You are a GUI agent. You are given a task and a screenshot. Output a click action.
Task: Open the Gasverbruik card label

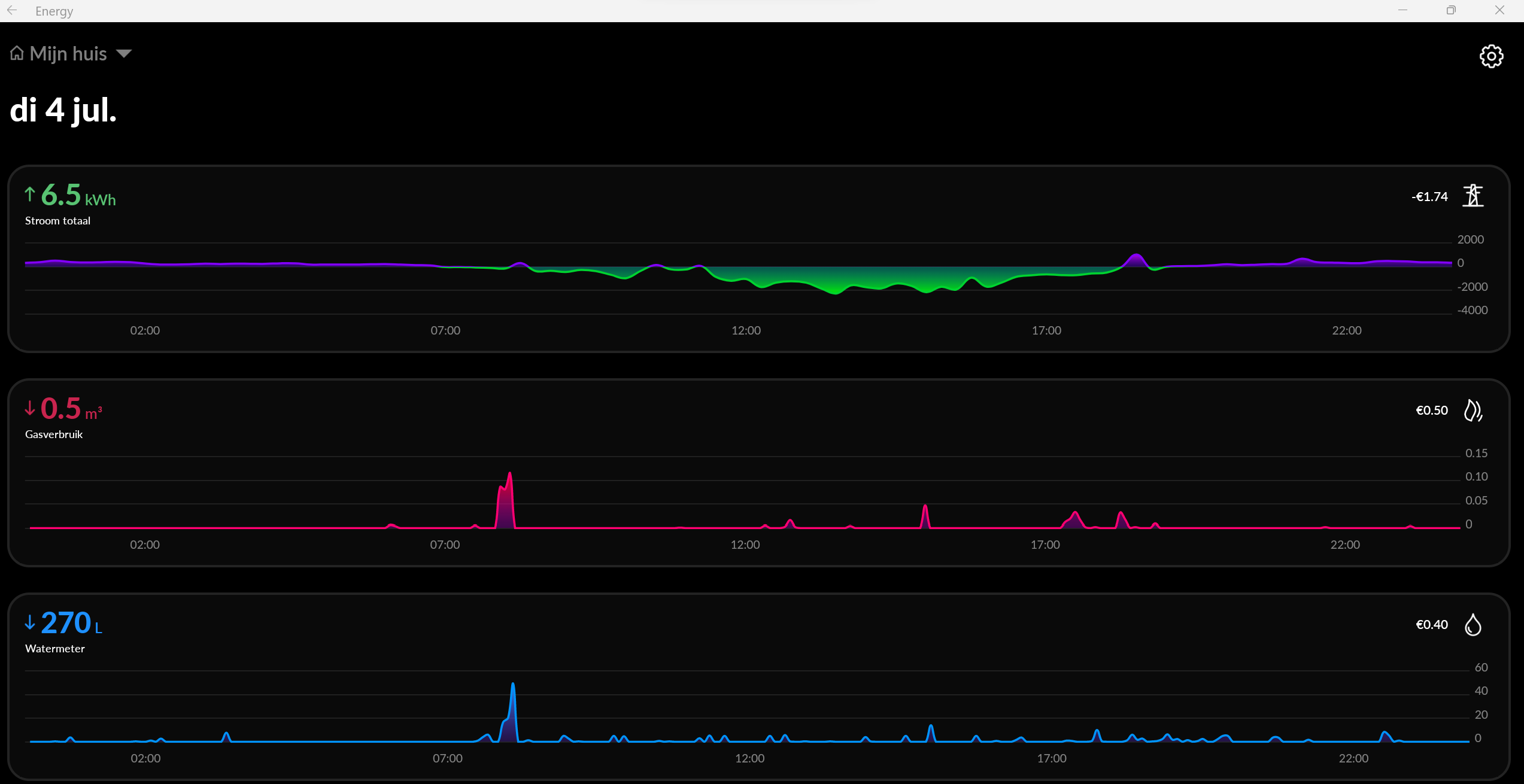pos(54,434)
